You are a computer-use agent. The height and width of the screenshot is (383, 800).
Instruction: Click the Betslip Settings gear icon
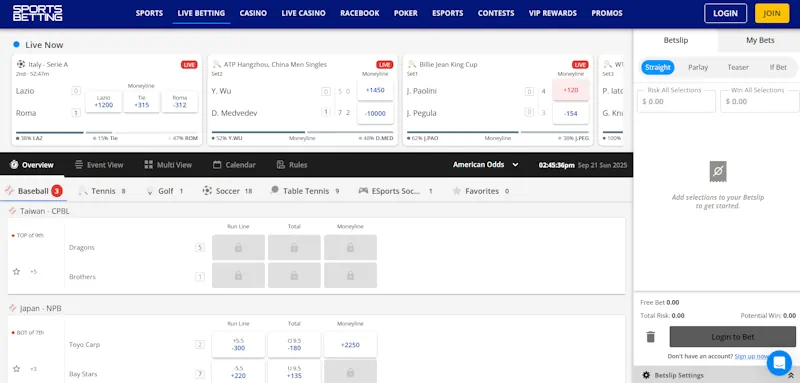tap(646, 375)
